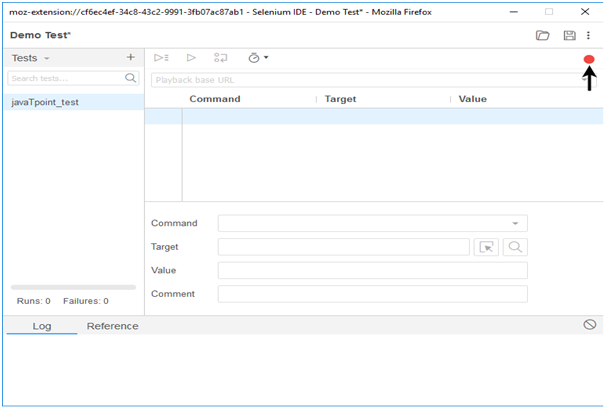Open an existing project folder

tap(542, 36)
